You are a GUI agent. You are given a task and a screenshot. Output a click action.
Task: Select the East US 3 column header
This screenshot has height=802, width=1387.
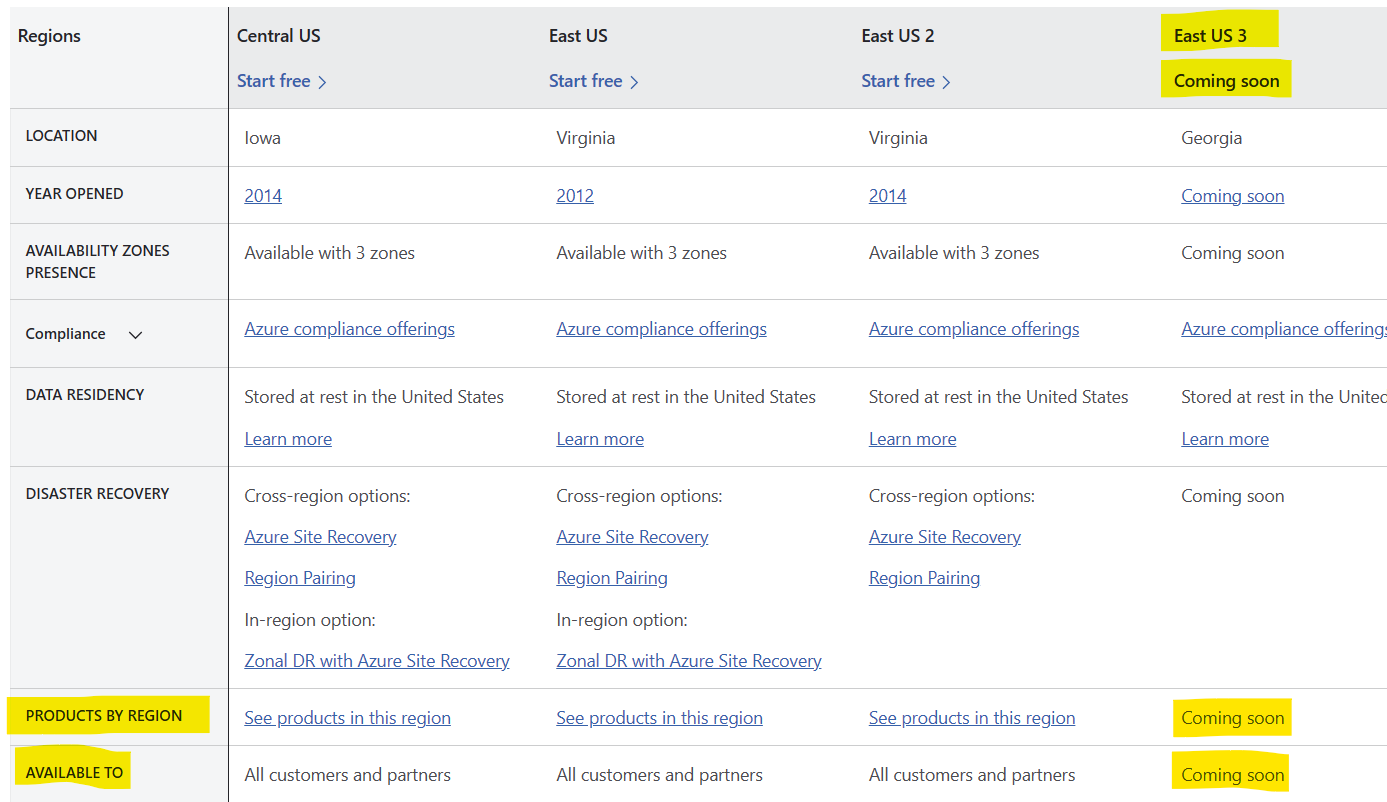tap(1210, 36)
